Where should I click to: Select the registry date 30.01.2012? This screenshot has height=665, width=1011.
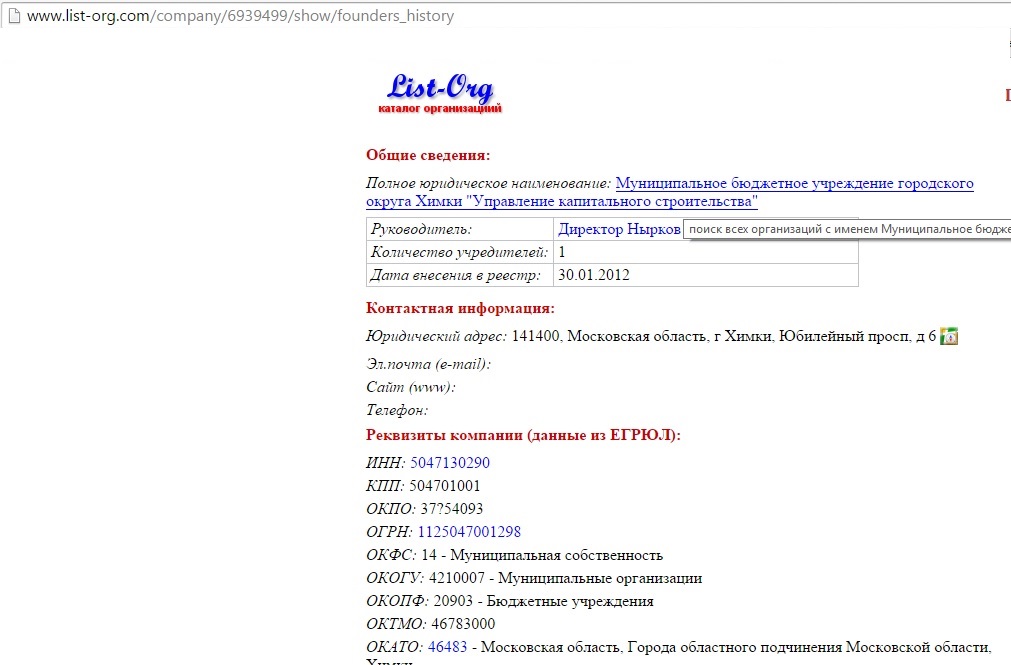(x=594, y=275)
